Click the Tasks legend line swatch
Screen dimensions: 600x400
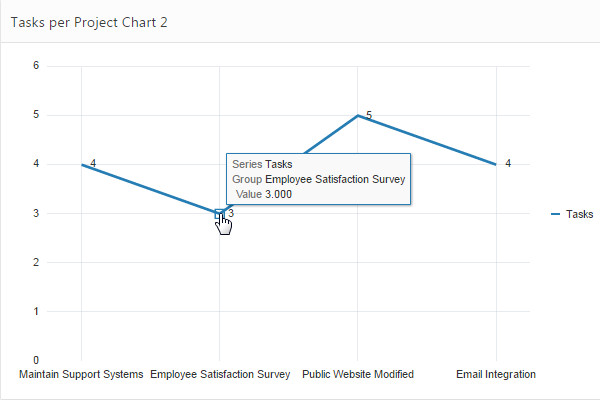click(555, 214)
